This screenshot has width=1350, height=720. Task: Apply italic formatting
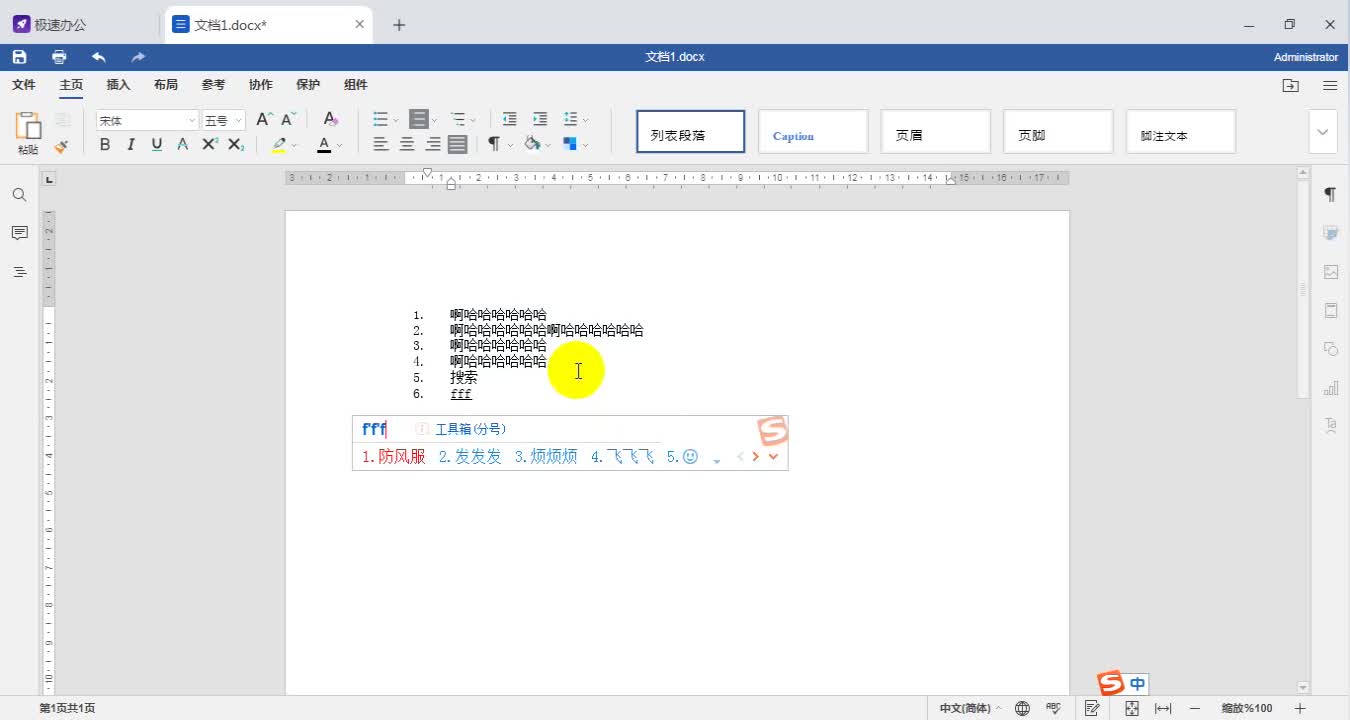[131, 144]
